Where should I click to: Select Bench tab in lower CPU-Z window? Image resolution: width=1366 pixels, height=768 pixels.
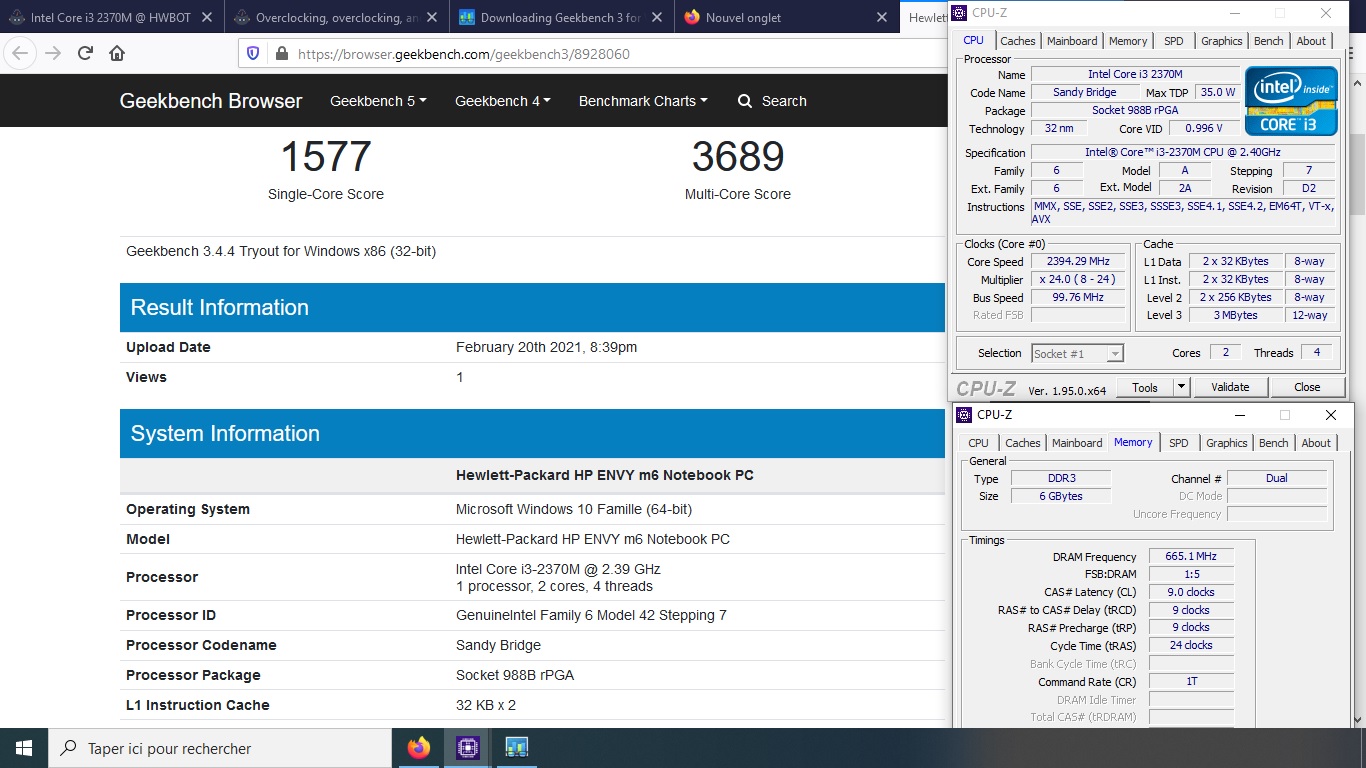[1274, 443]
